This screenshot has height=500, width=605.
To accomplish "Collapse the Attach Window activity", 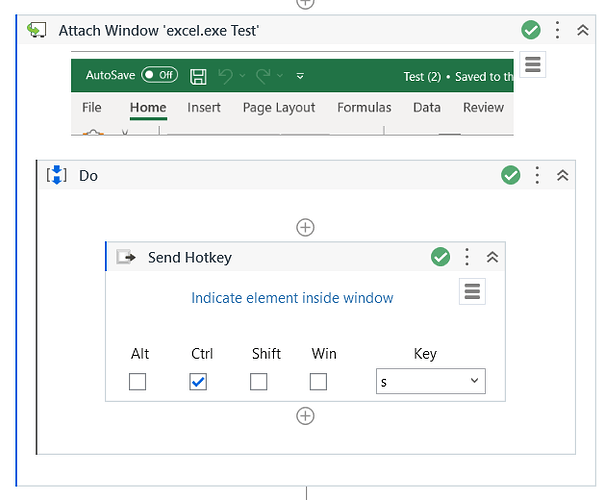I will 583,30.
